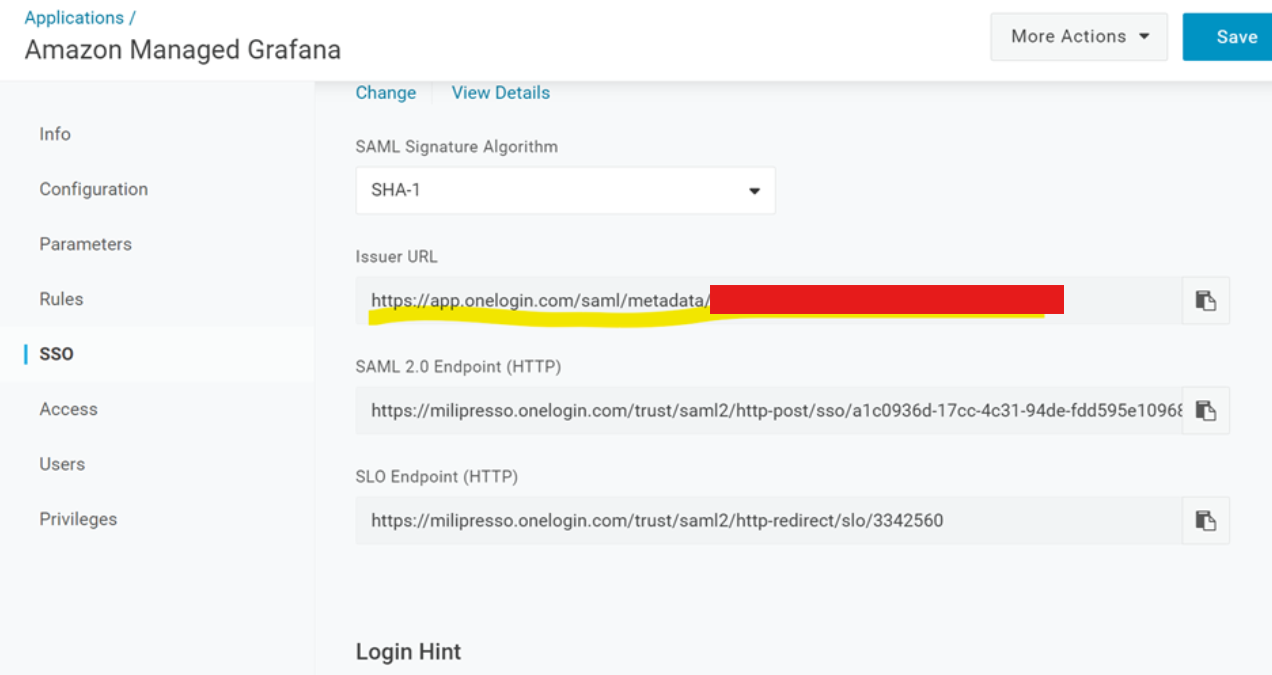Go to the Rules section
Viewport: 1272px width, 675px height.
click(x=61, y=299)
